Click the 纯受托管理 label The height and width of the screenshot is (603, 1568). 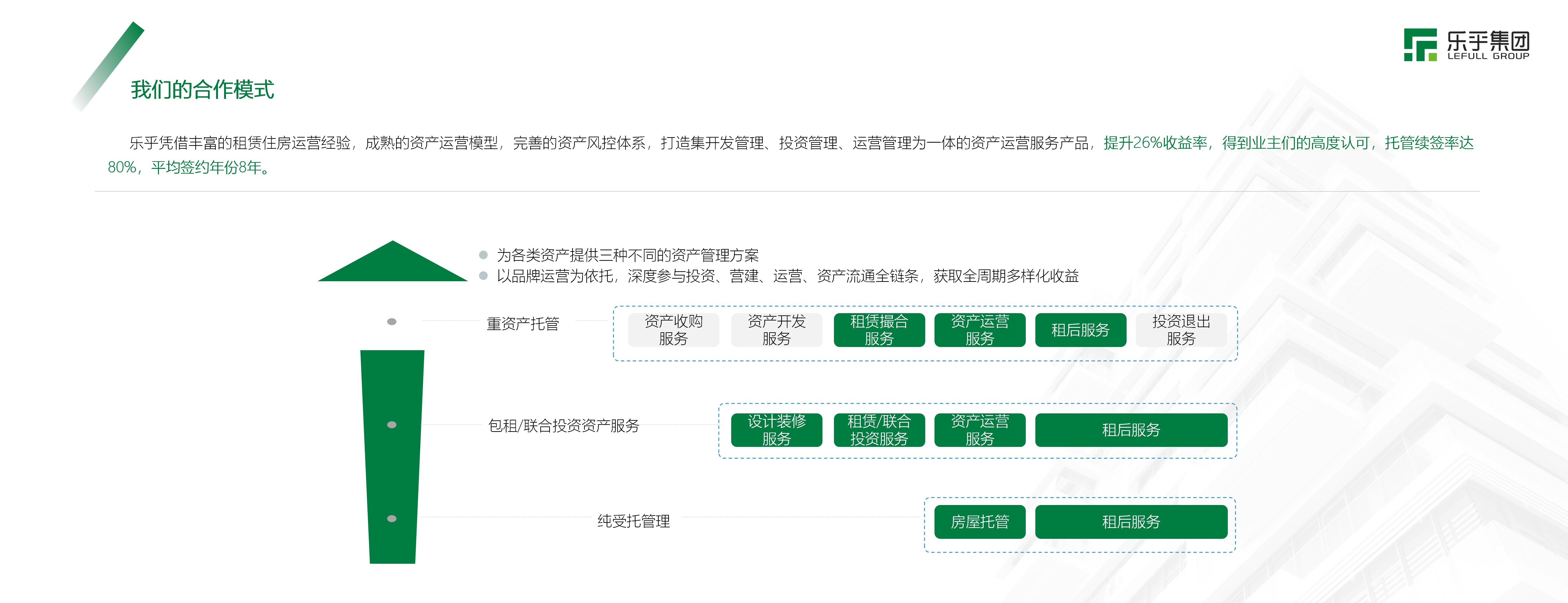[x=634, y=522]
